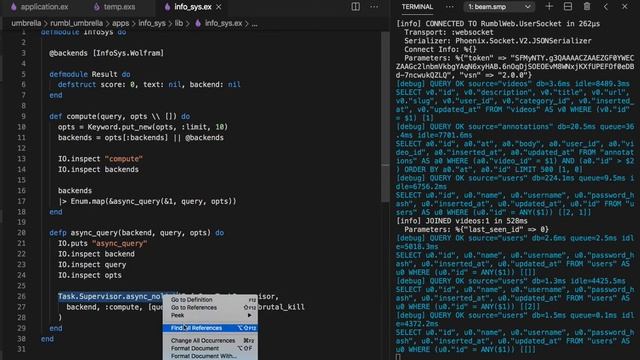
Task: Click 'defp async_query' function definition
Action: coord(136,233)
